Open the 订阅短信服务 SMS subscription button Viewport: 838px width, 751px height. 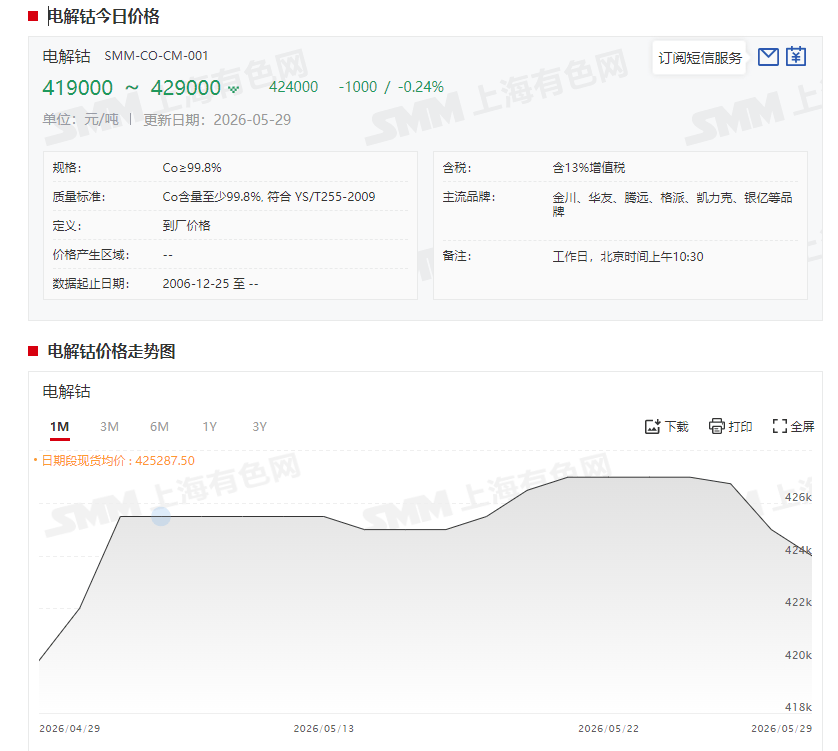tap(700, 58)
